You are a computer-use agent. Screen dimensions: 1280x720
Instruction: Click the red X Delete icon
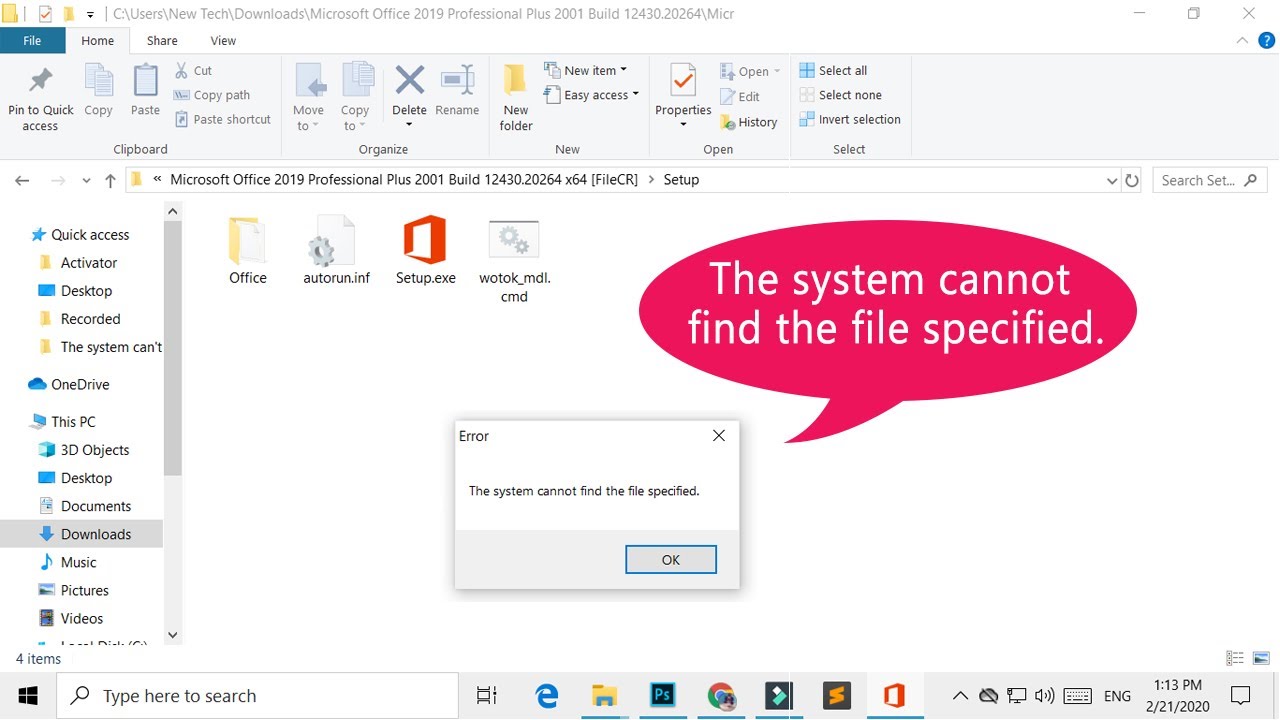[409, 80]
